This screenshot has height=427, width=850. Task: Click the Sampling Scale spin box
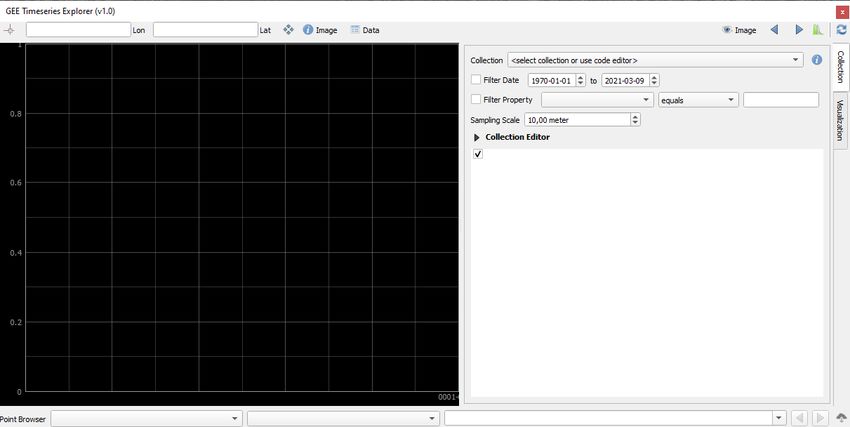[582, 120]
